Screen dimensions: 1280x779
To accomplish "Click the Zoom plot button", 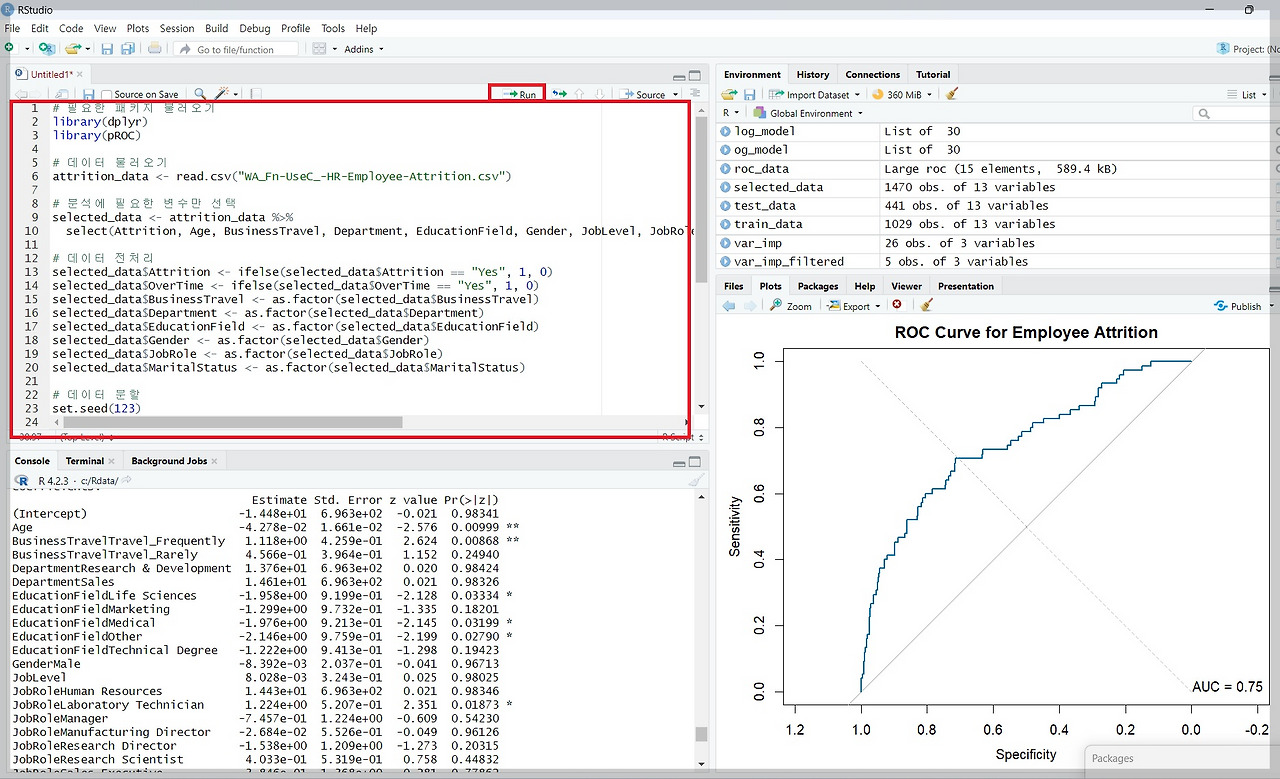I will coord(790,305).
